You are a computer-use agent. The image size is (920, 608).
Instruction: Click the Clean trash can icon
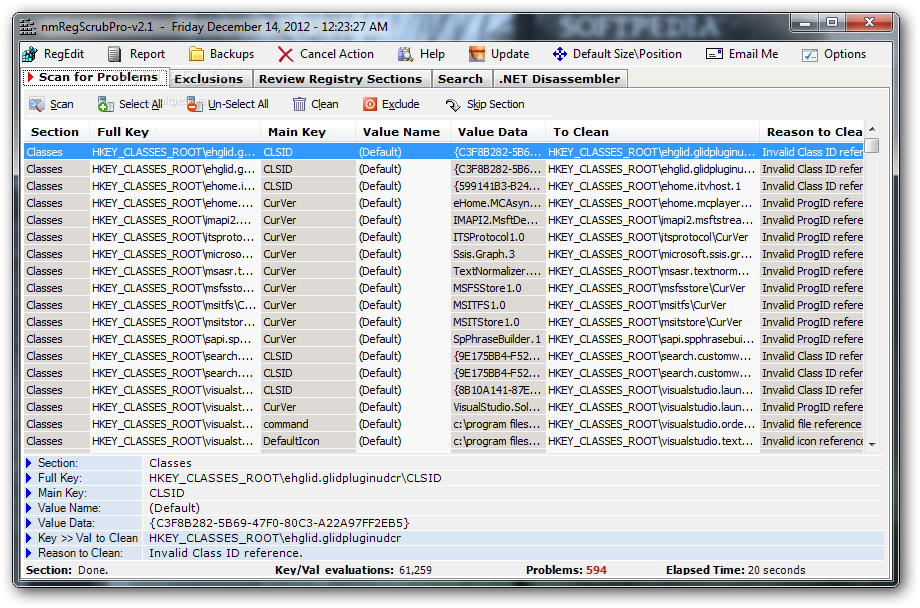299,104
